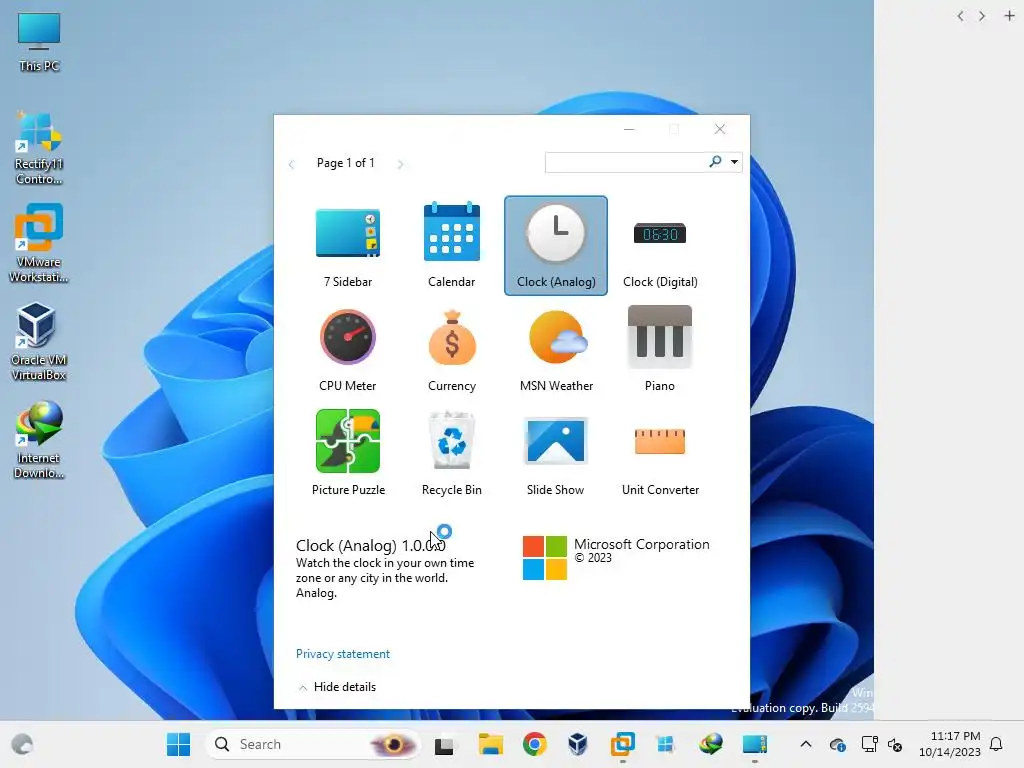Open Oracle VM VirtualBox desktop shortcut
The image size is (1024, 768).
coord(39,342)
